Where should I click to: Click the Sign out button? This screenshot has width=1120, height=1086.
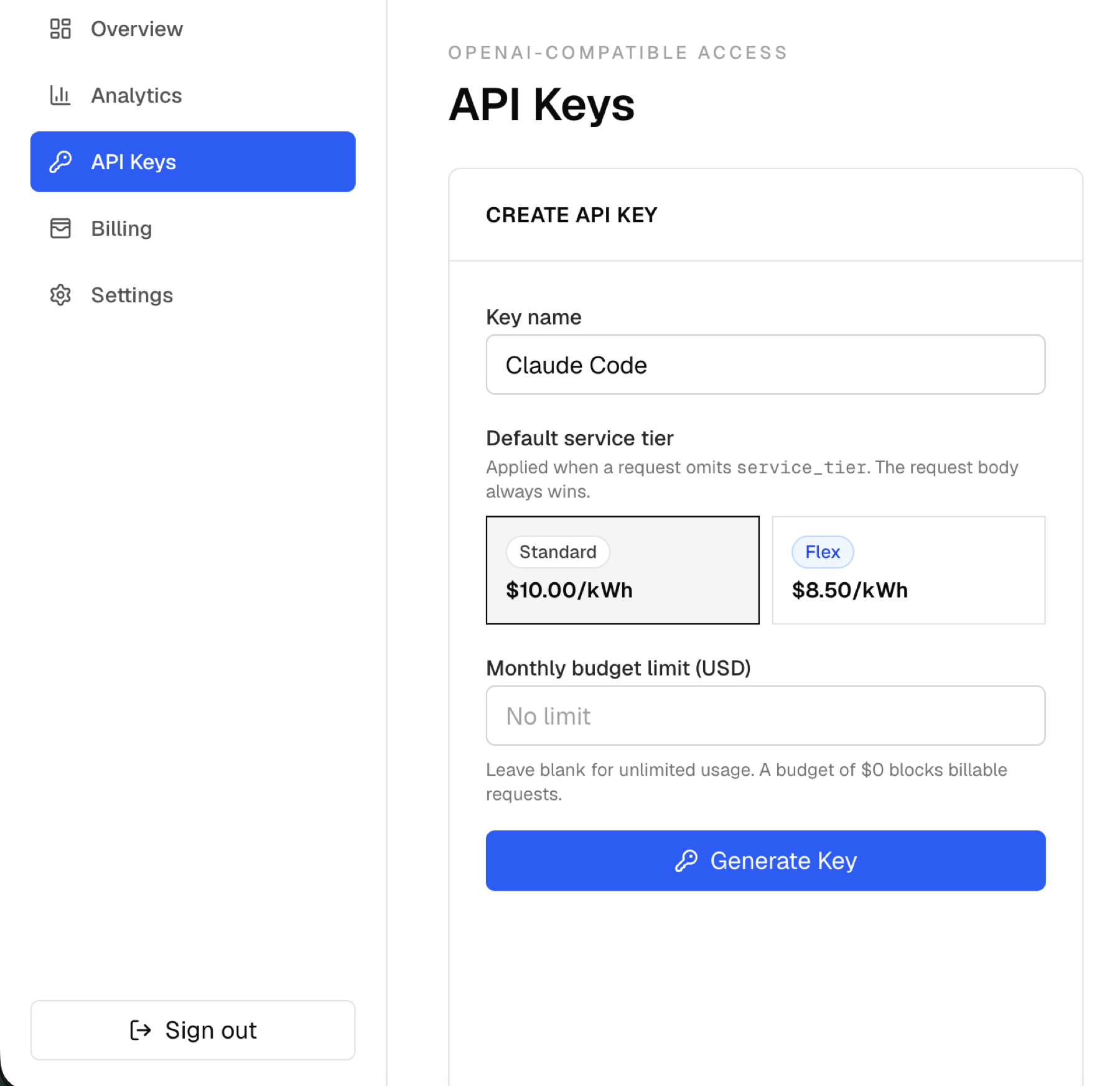tap(193, 1030)
